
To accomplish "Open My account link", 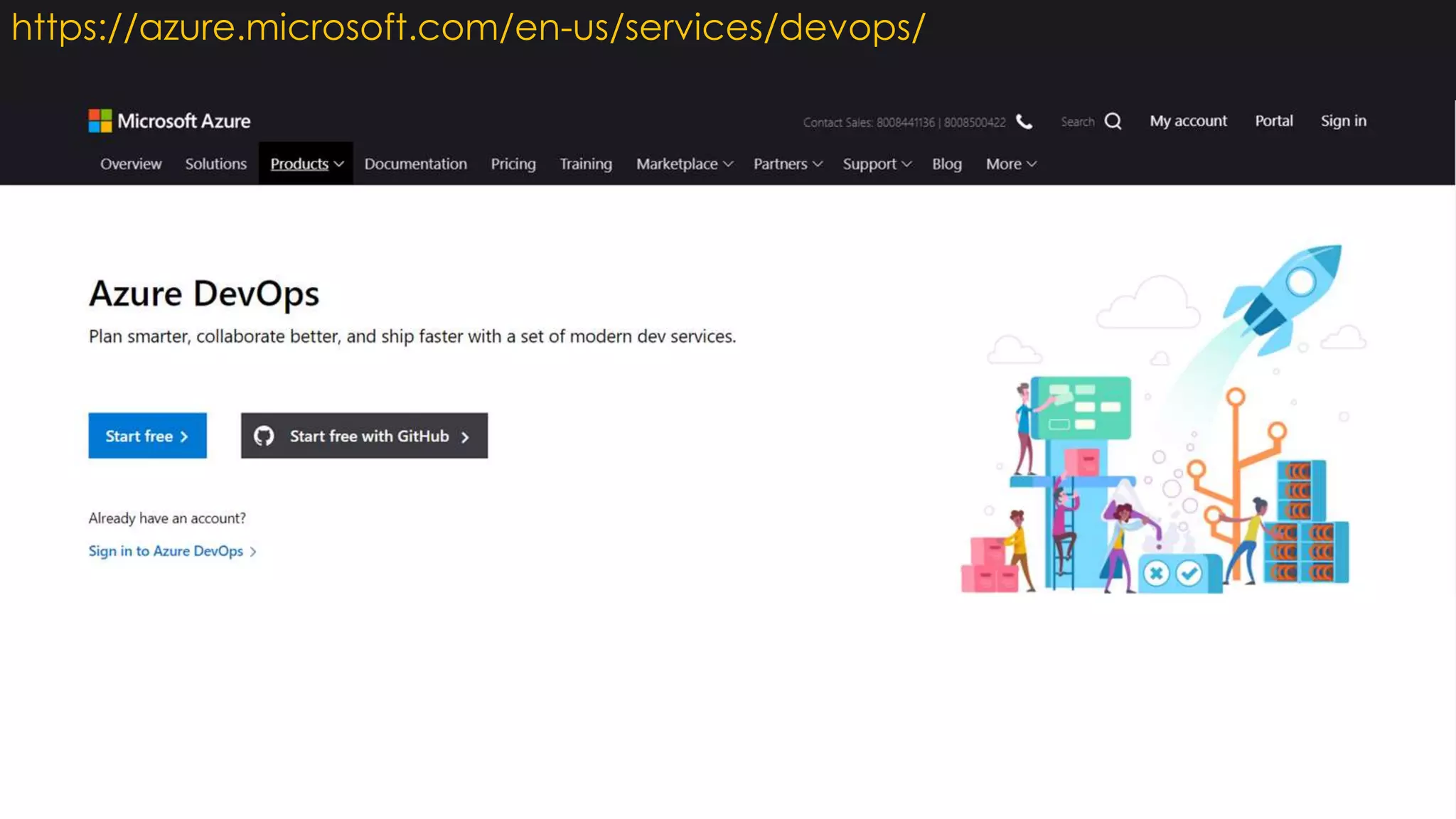I will click(x=1189, y=121).
